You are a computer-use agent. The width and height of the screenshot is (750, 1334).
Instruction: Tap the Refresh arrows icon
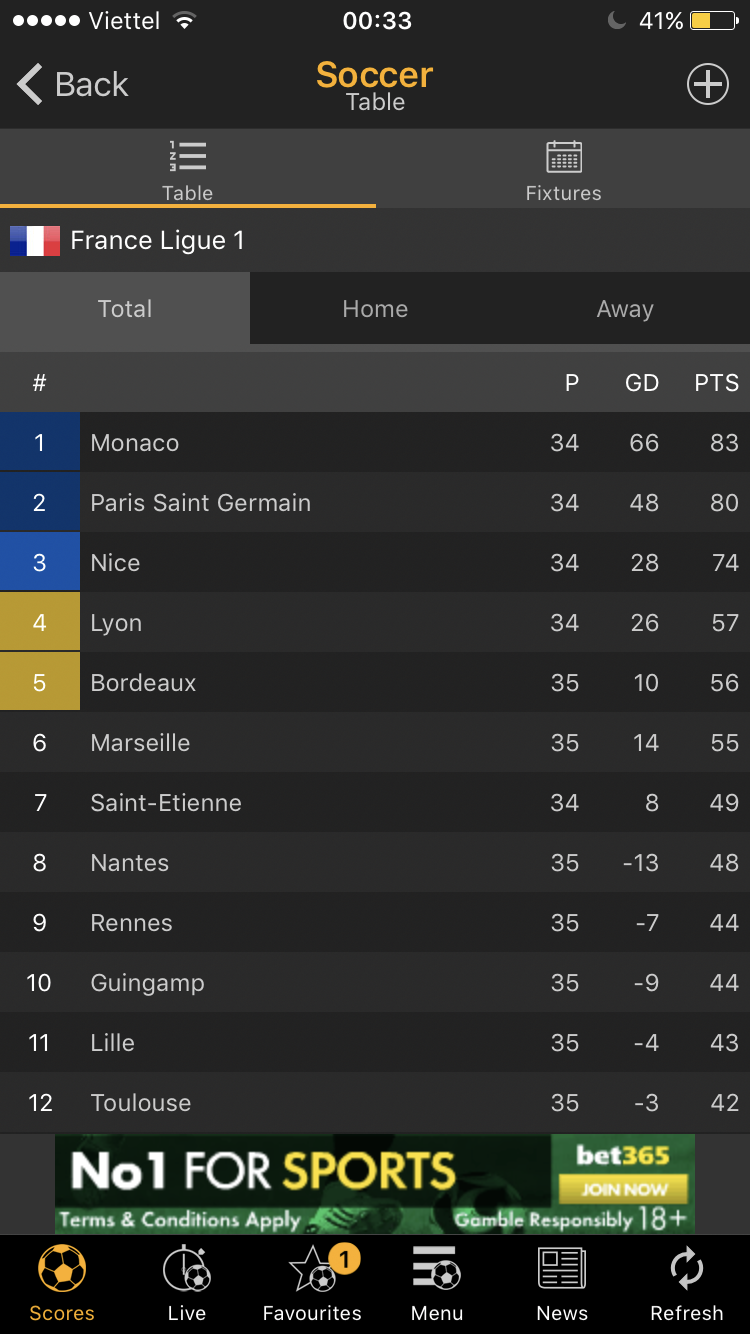click(x=687, y=1270)
